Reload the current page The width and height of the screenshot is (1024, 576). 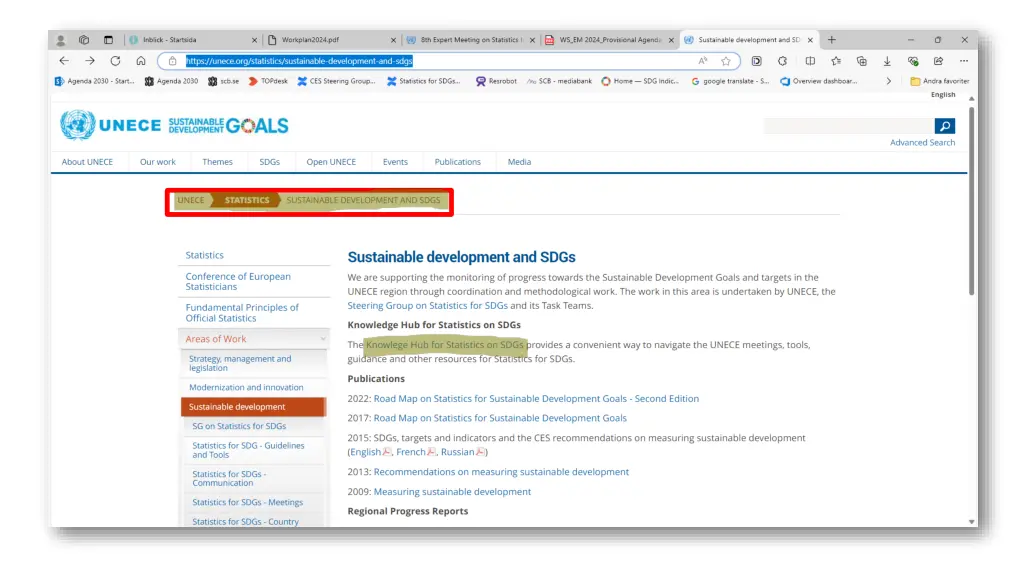point(115,61)
